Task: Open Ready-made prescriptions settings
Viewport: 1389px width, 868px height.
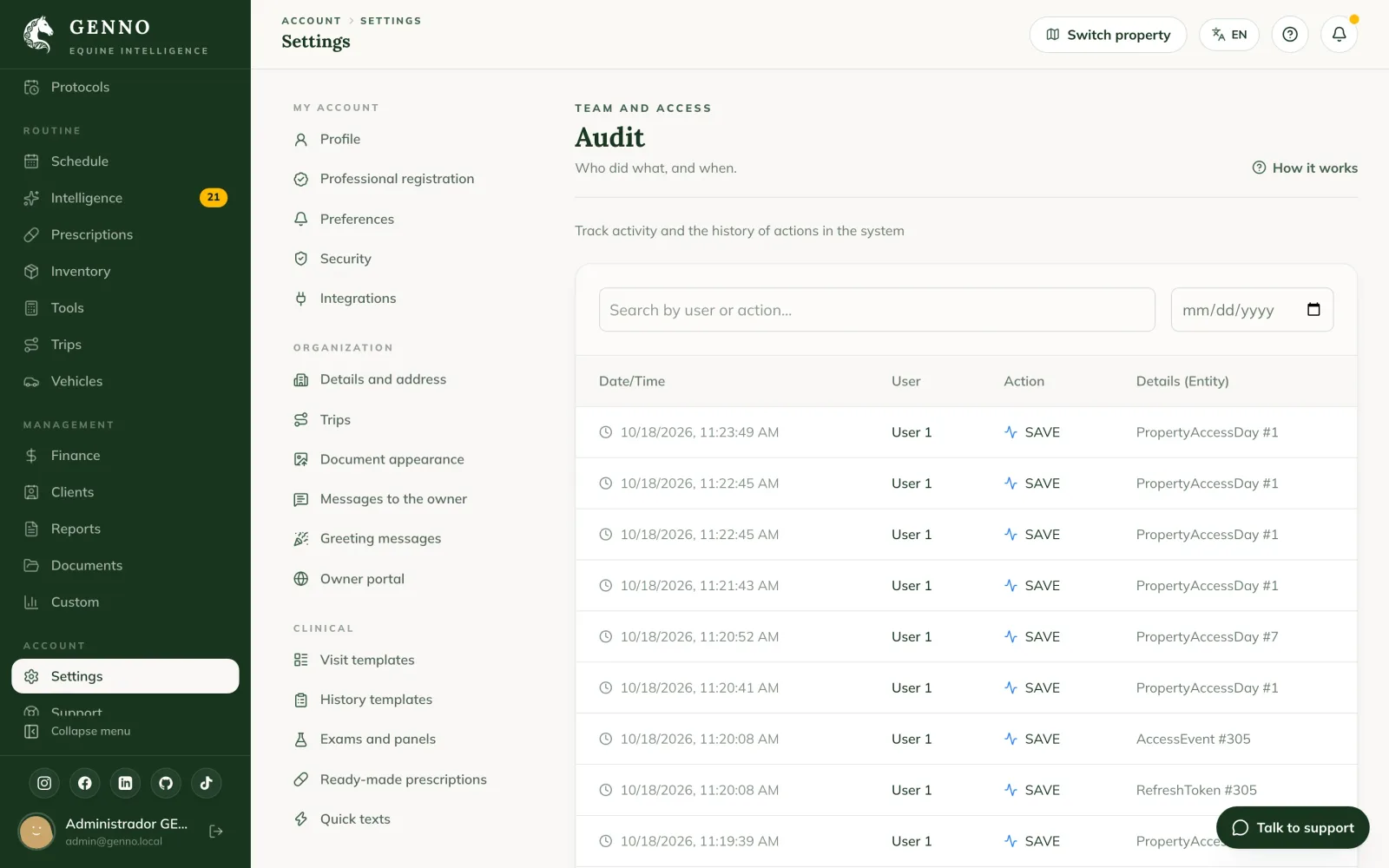Action: tap(390, 779)
